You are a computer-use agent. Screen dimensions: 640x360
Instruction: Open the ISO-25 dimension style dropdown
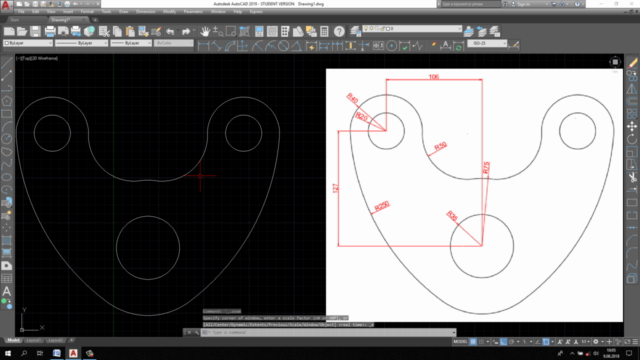[487, 43]
